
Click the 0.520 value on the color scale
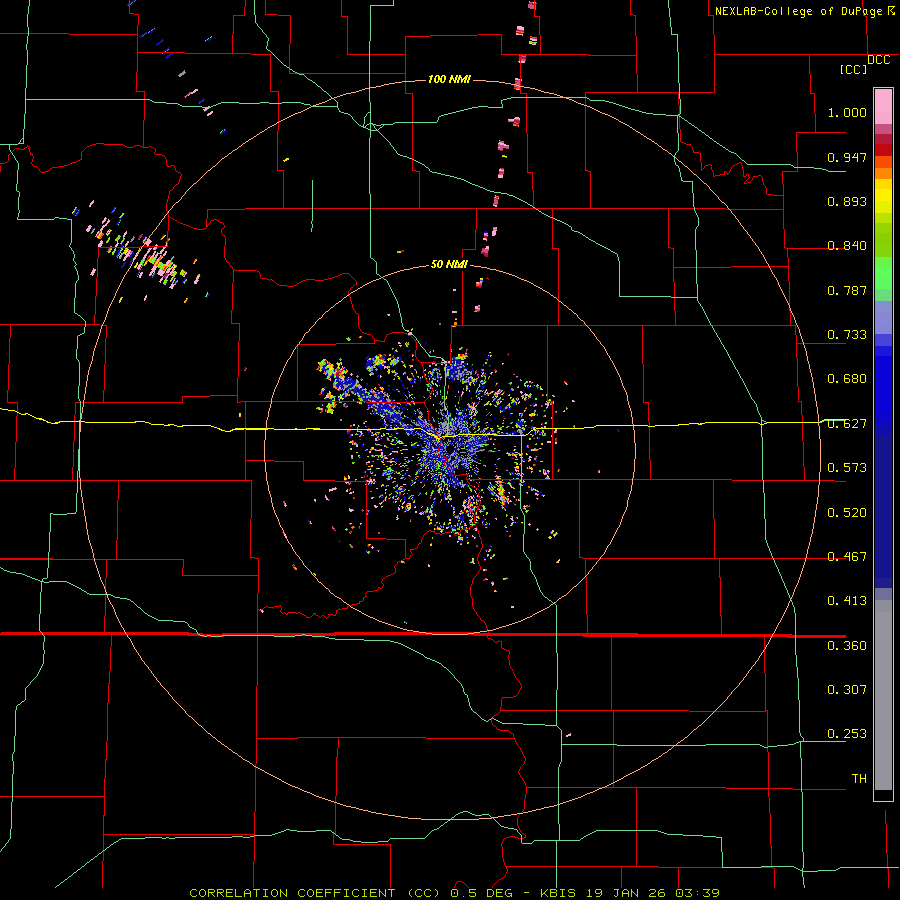point(847,513)
